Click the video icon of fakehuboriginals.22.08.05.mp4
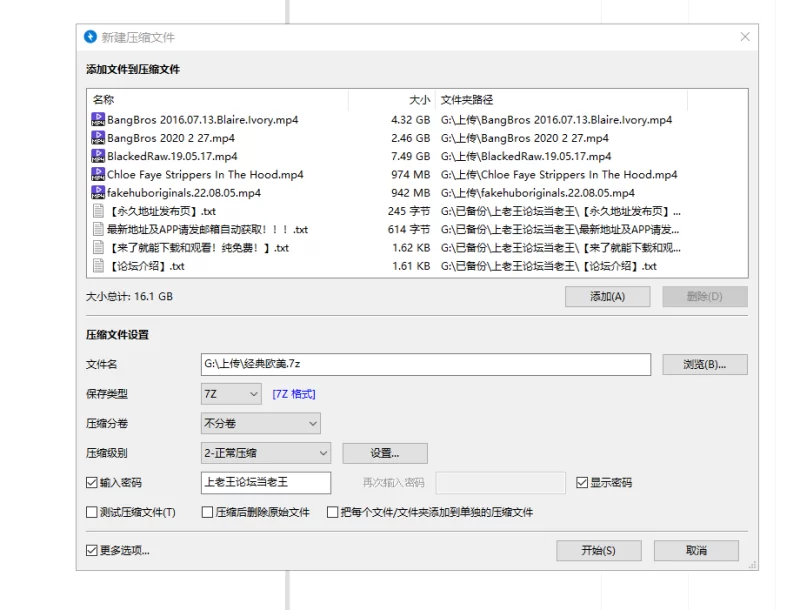This screenshot has height=610, width=800. tap(98, 193)
